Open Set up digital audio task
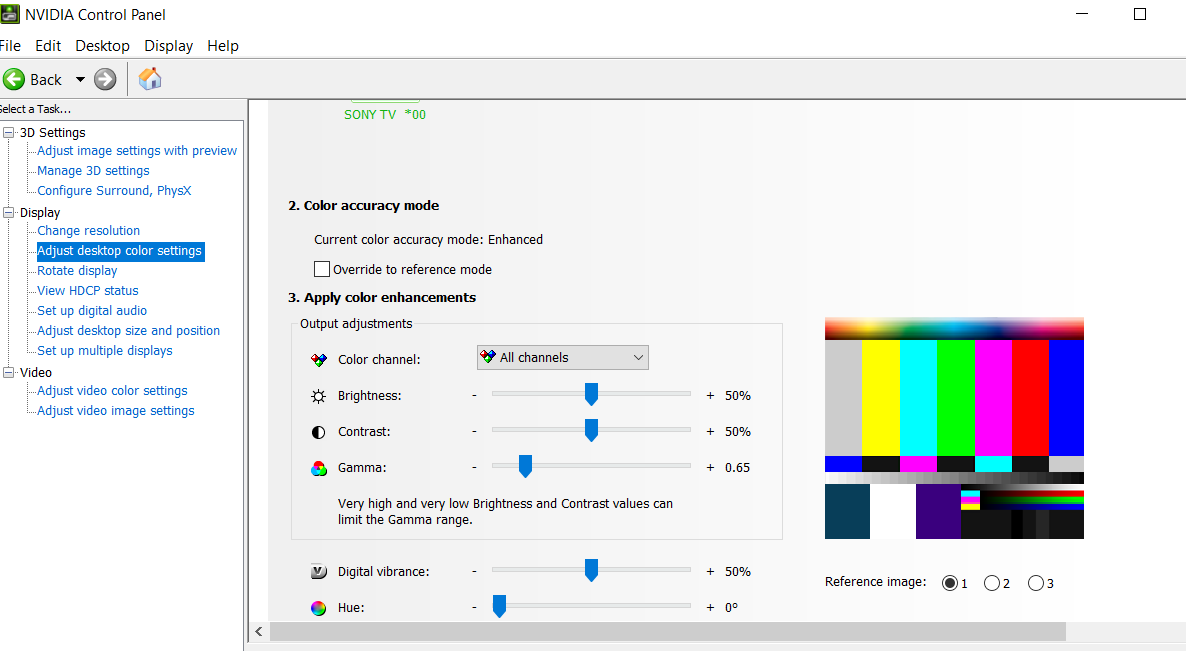Screen dimensions: 1186x651 pos(92,311)
